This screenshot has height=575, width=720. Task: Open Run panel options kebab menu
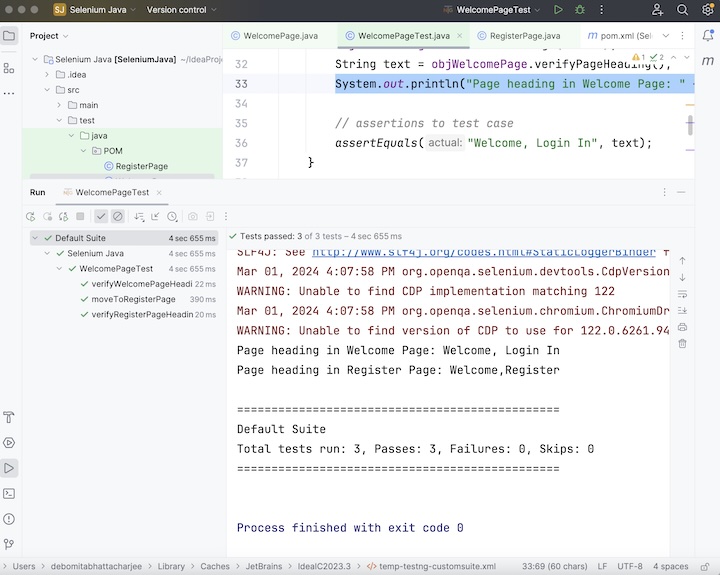(664, 192)
